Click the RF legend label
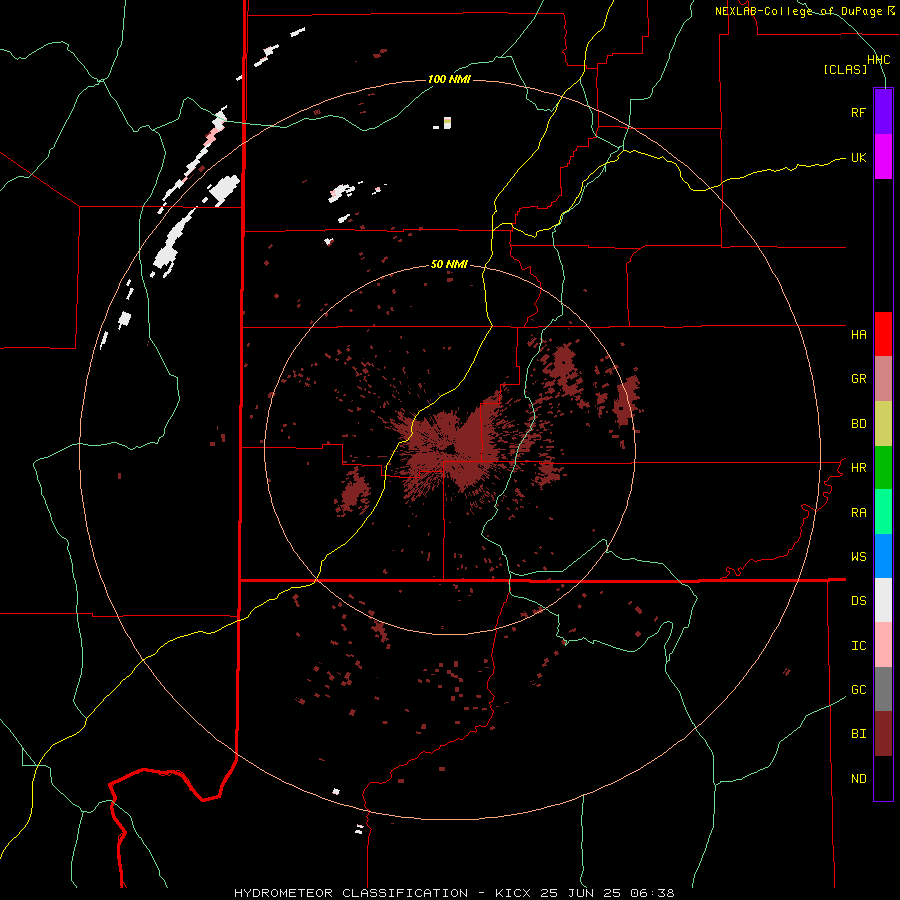 click(858, 112)
